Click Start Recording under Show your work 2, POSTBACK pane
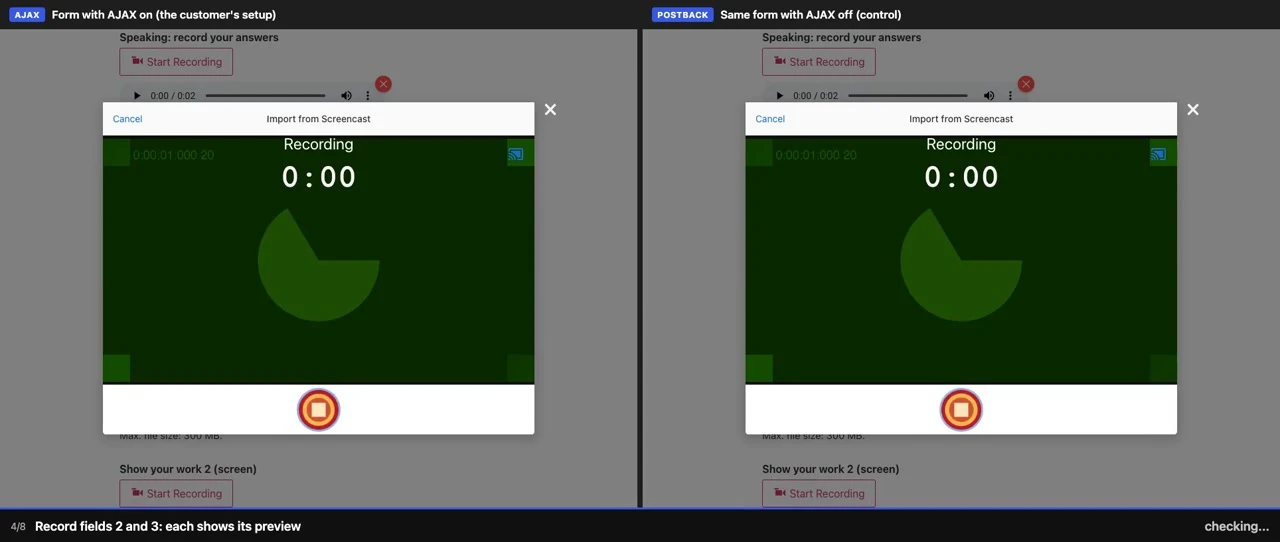The width and height of the screenshot is (1280, 542). pos(819,493)
